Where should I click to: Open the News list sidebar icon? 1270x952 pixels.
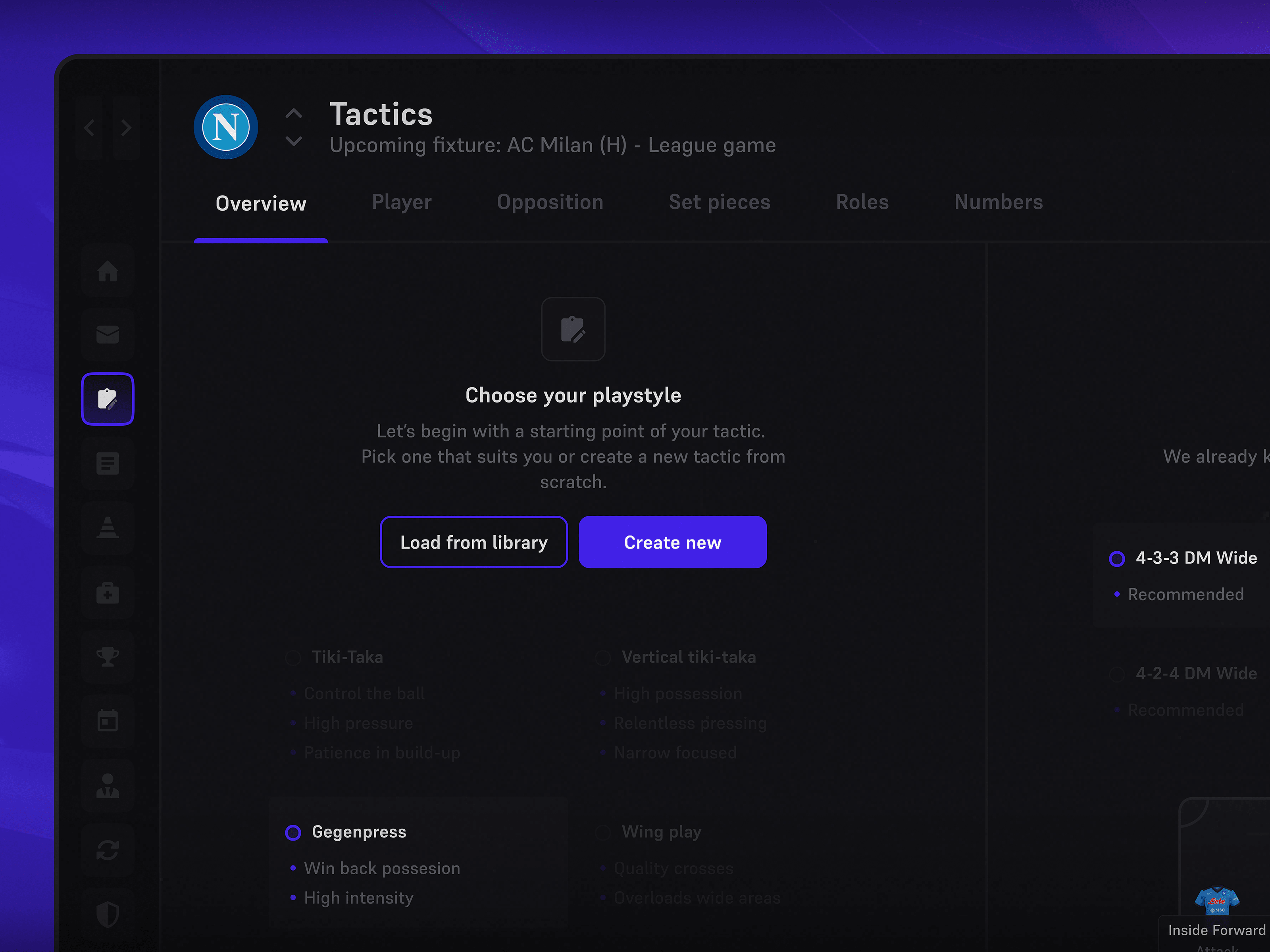(x=108, y=463)
